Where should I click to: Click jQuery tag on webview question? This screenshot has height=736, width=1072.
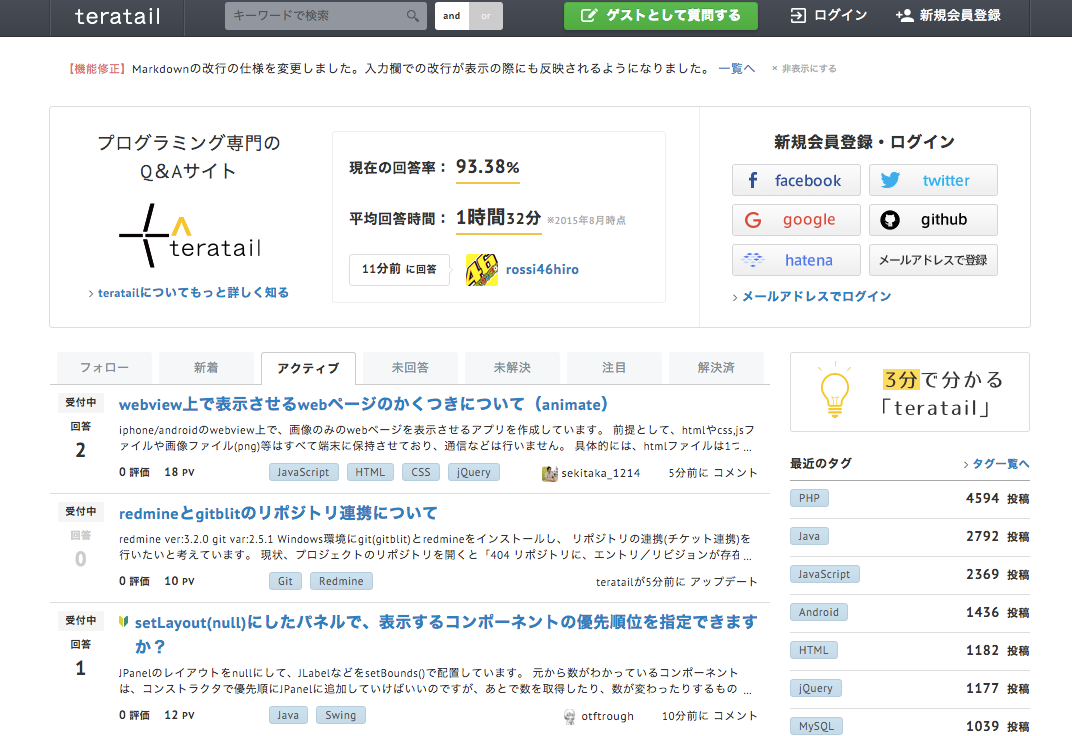click(x=474, y=472)
